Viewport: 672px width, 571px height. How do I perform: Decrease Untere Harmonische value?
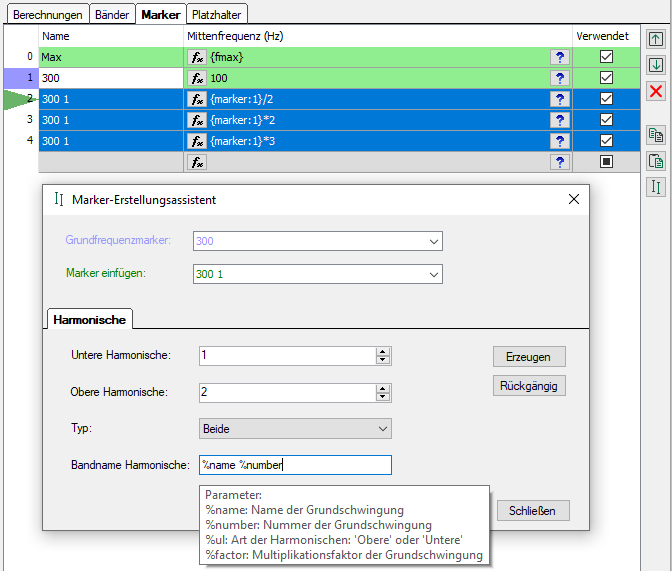[x=383, y=360]
